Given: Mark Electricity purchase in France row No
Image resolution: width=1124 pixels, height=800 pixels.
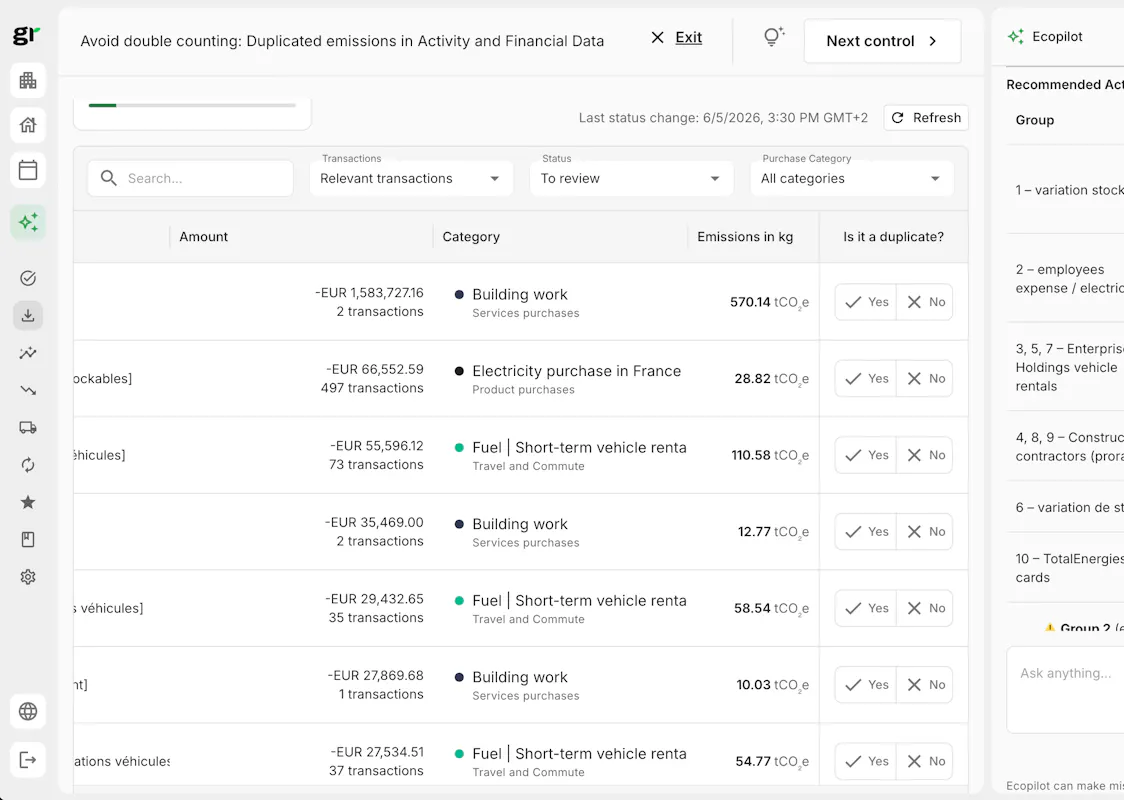Looking at the screenshot, I should (925, 378).
